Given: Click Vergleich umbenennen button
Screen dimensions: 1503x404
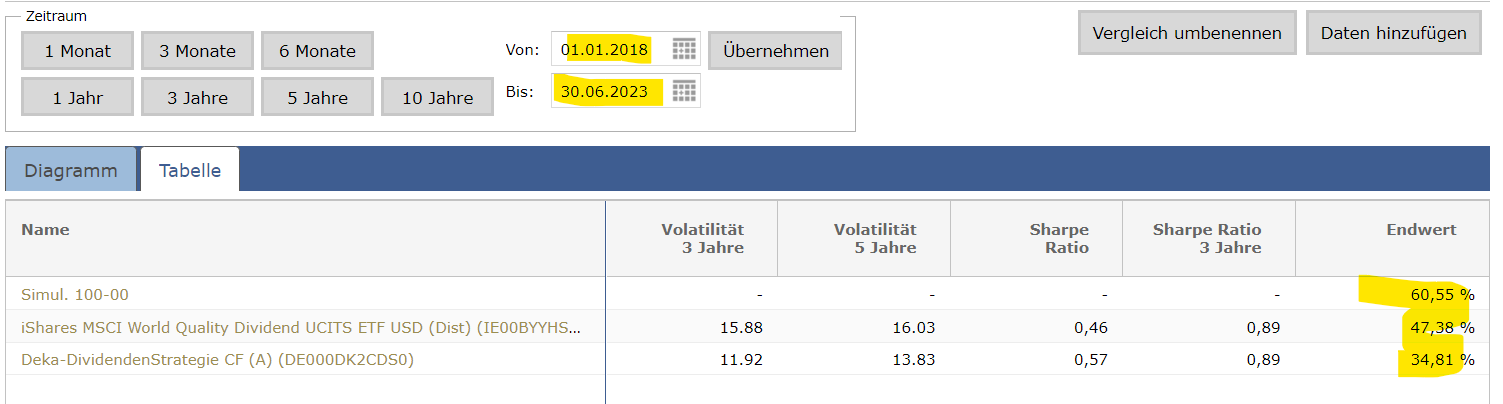Looking at the screenshot, I should [1187, 33].
